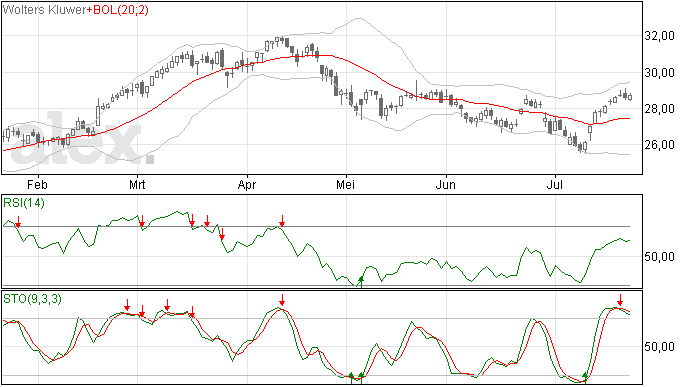Click the Jul label on time axis

(554, 184)
